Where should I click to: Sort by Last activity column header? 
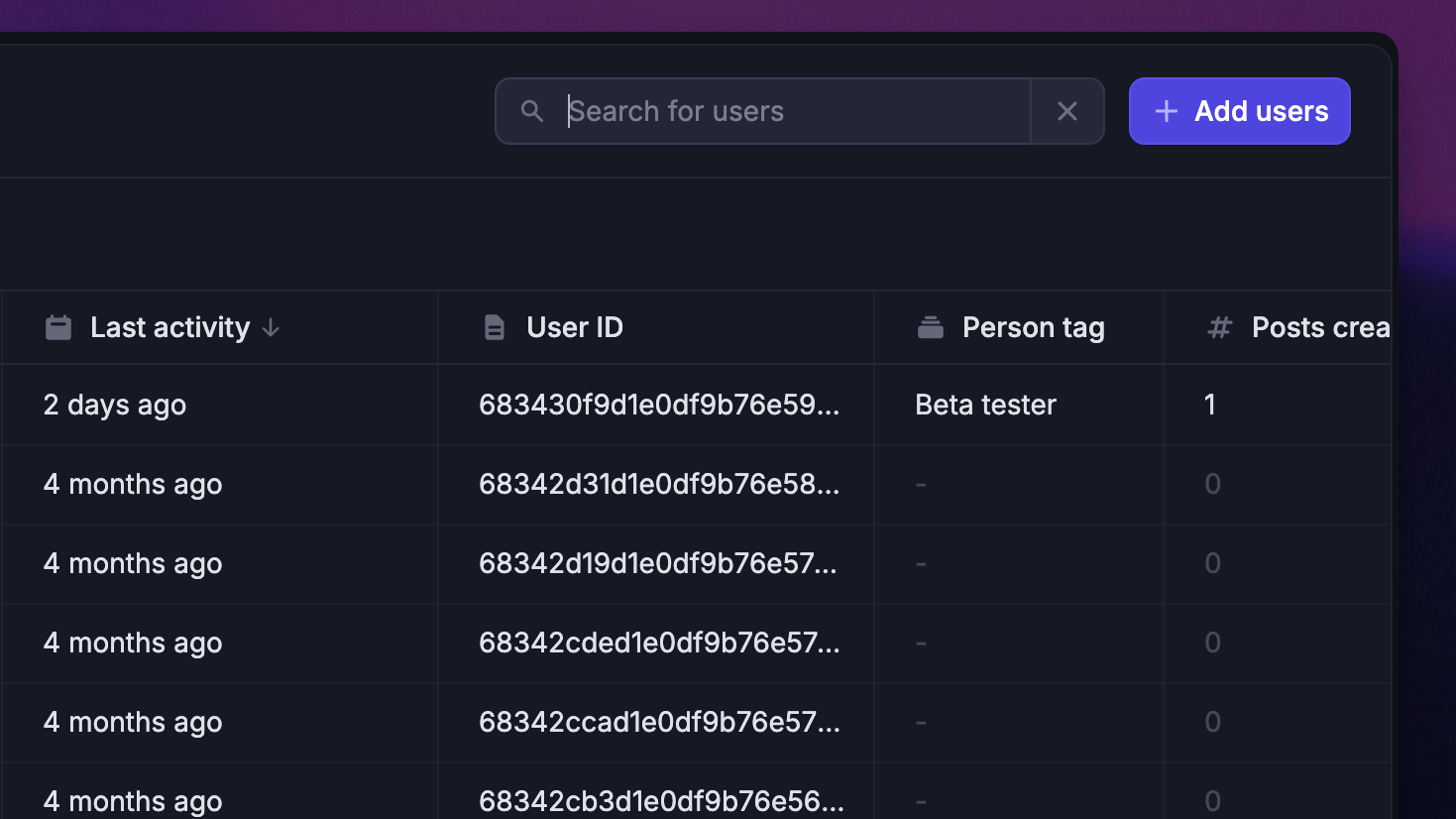169,327
